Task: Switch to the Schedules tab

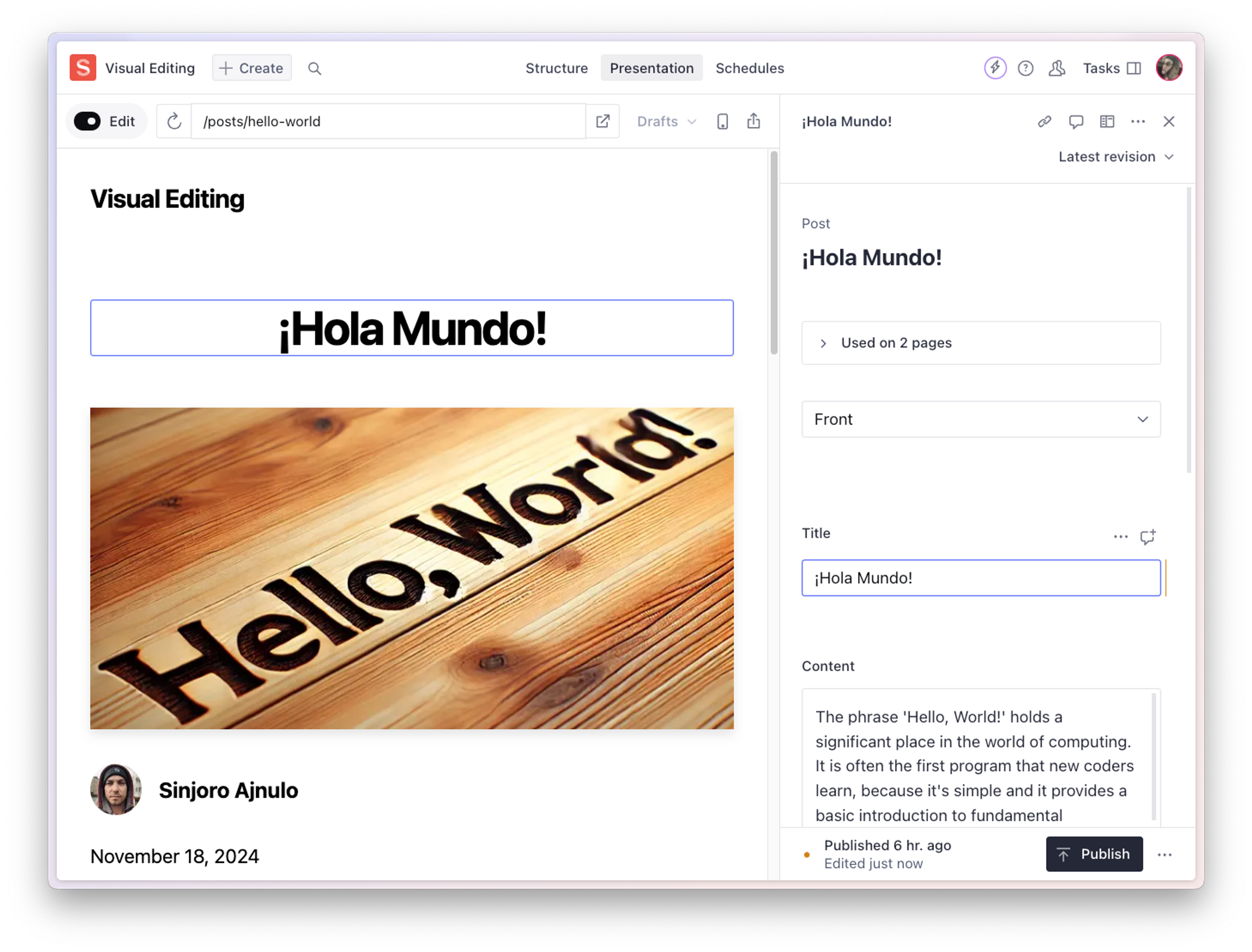Action: [x=749, y=68]
